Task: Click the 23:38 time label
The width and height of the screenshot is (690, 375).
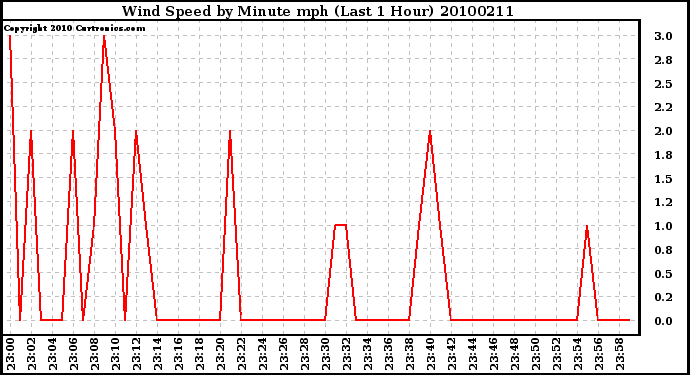Action: [x=410, y=354]
